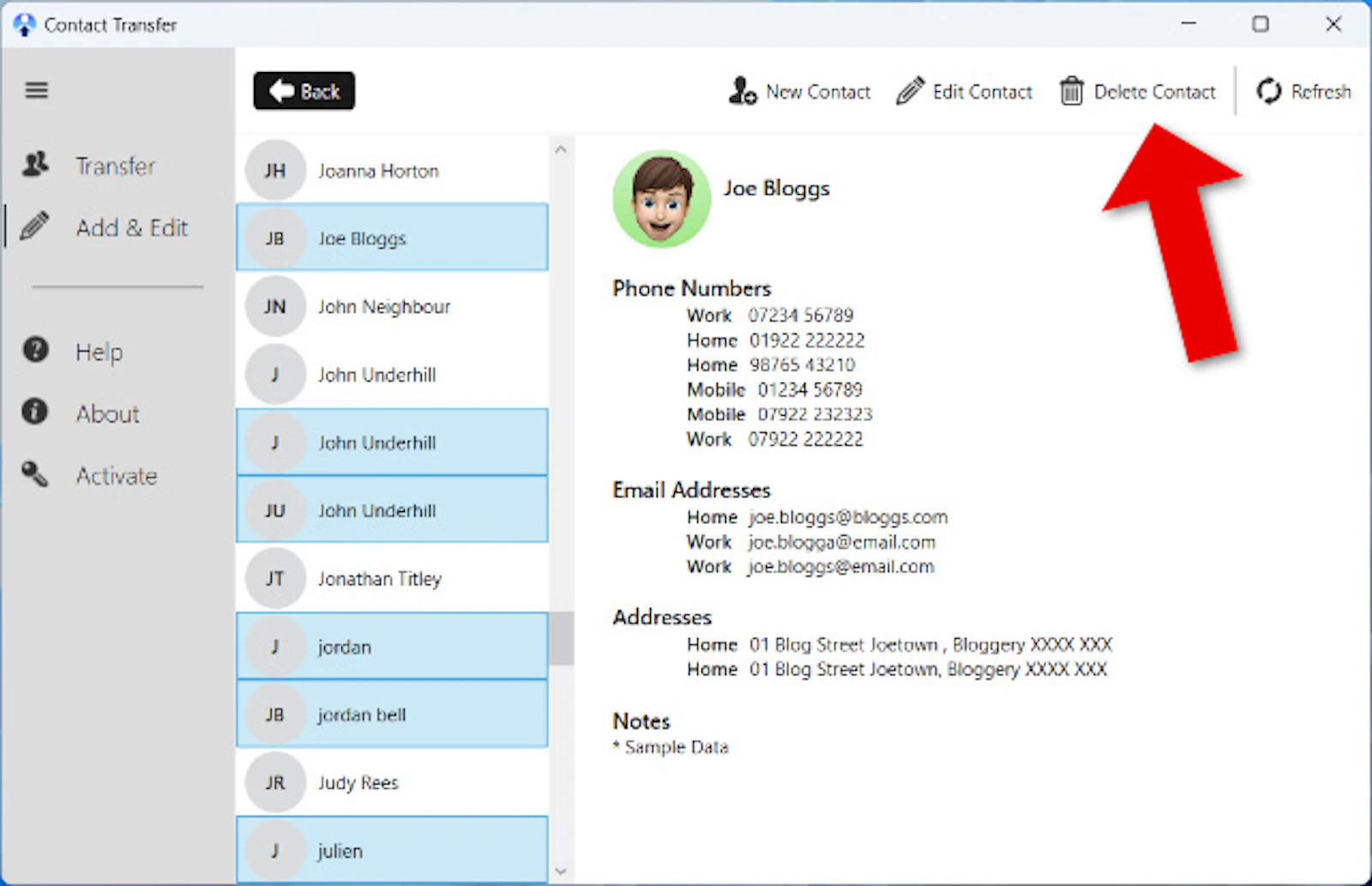1372x886 pixels.
Task: Click the Joe Bloggs name heading
Action: coord(776,189)
